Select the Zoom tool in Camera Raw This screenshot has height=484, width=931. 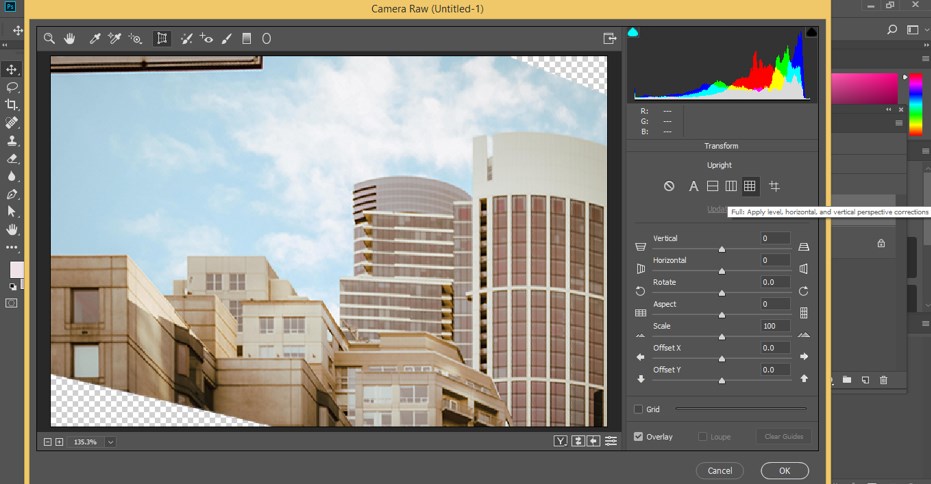[48, 39]
